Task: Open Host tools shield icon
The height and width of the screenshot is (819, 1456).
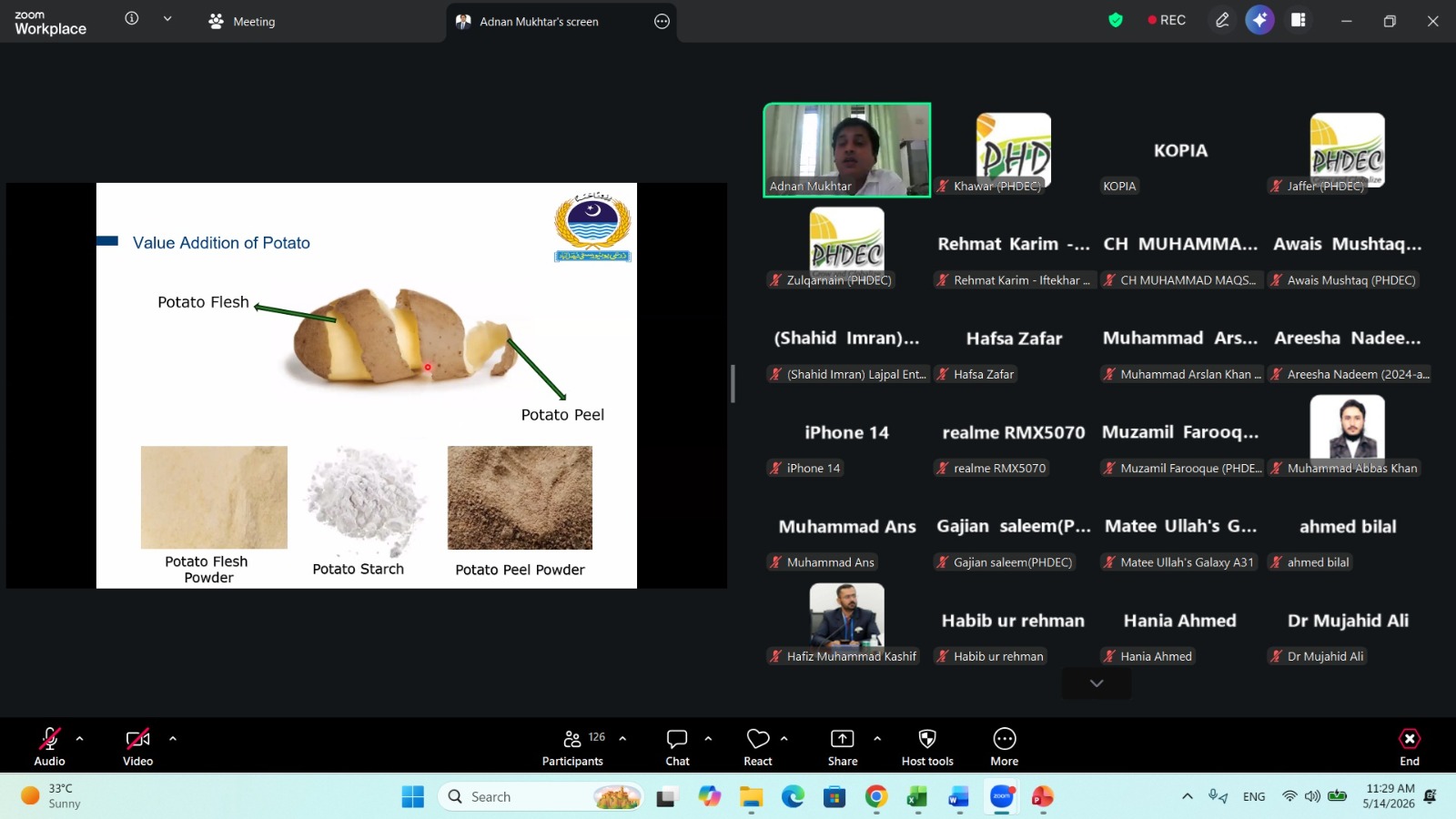Action: 927,739
